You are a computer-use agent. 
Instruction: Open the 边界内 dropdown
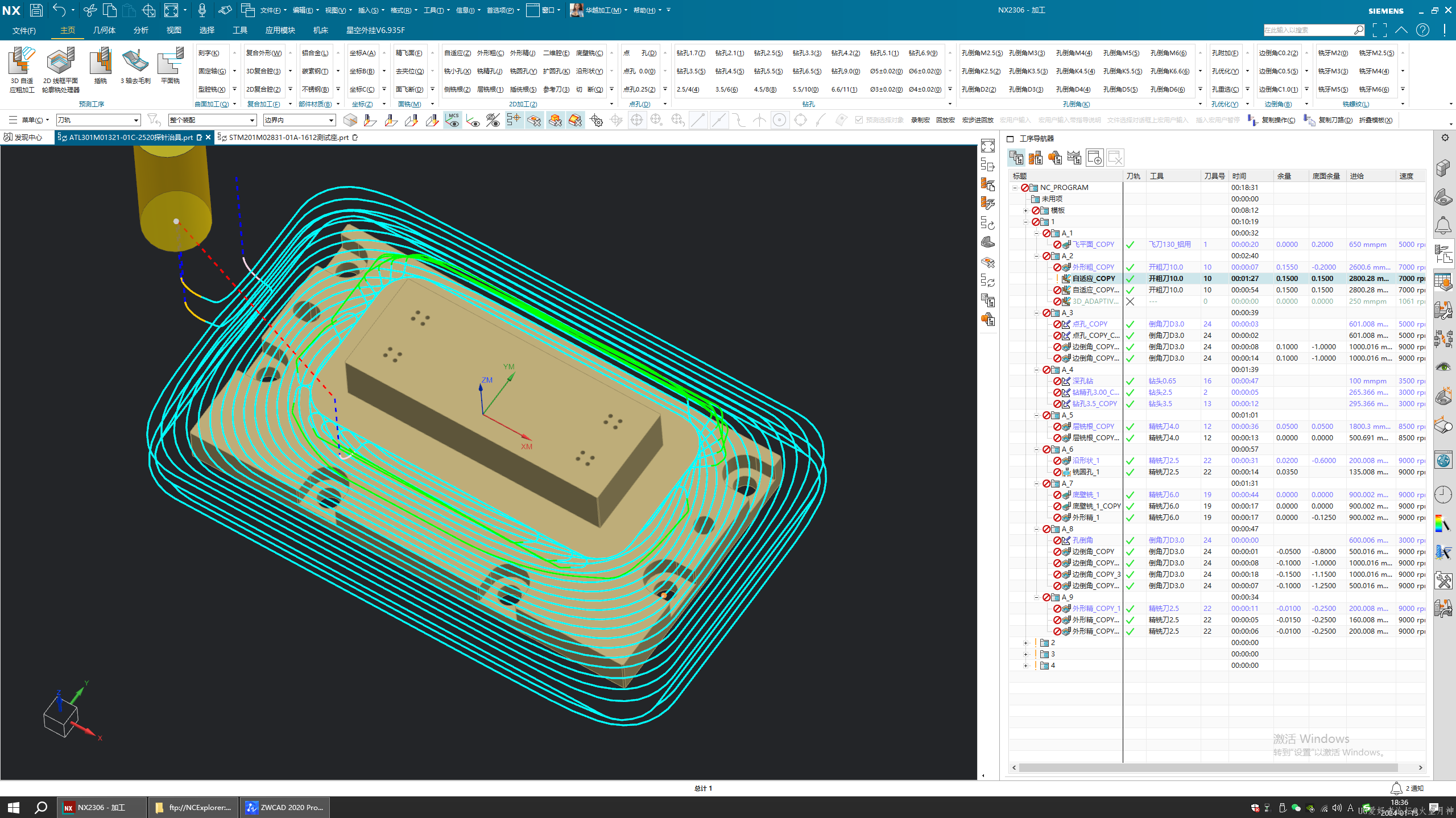pyautogui.click(x=299, y=120)
